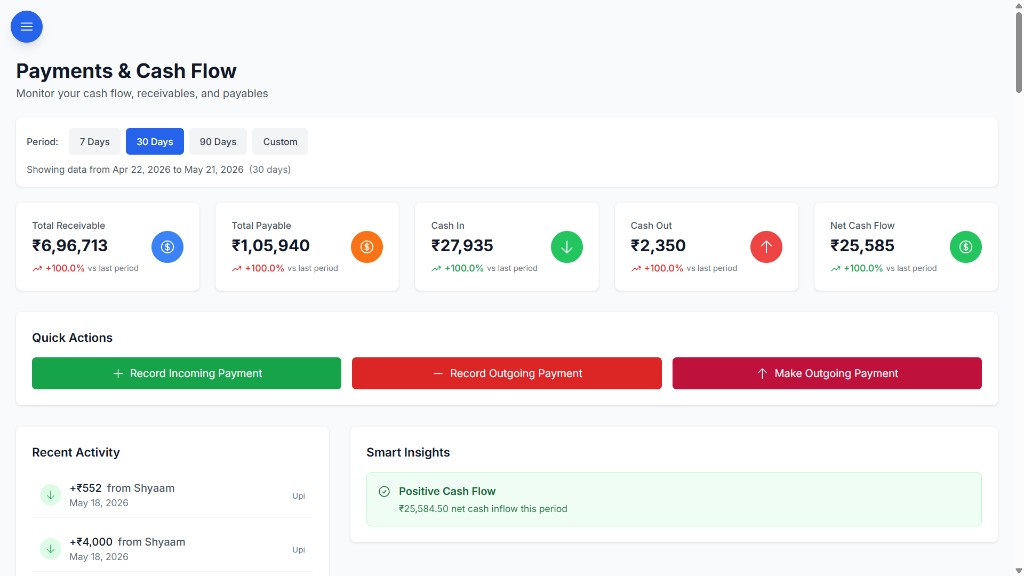Click Make Outgoing Payment button
The image size is (1024, 576).
[827, 373]
